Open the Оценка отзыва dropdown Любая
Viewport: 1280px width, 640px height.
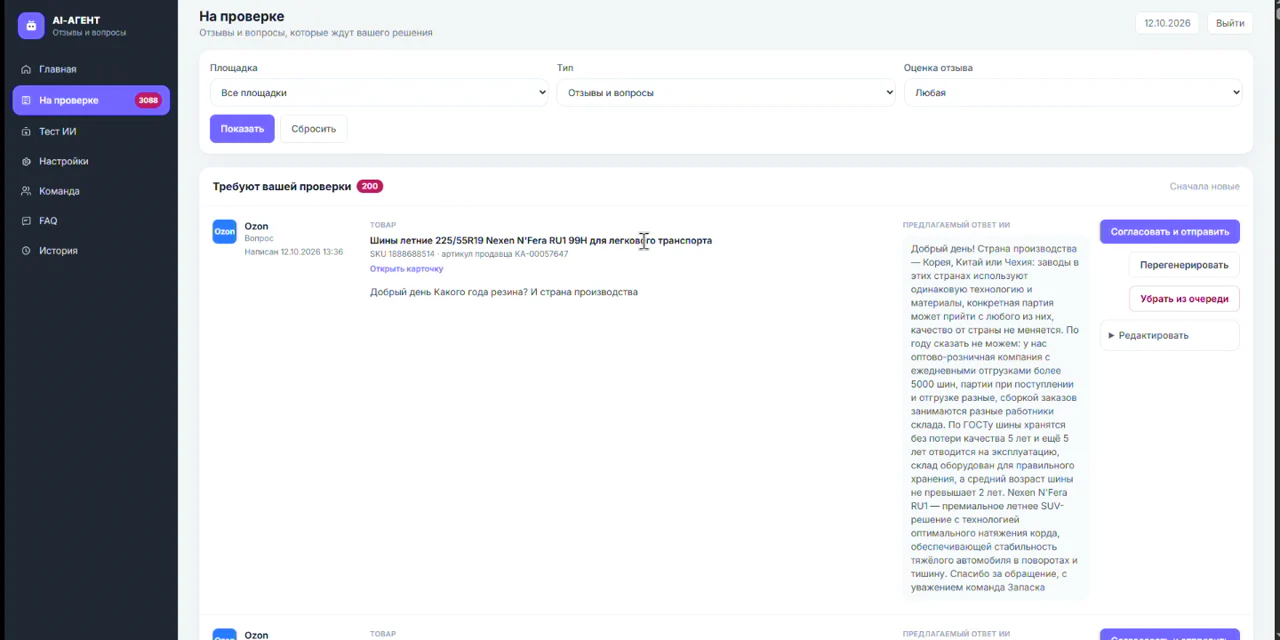click(x=1073, y=93)
